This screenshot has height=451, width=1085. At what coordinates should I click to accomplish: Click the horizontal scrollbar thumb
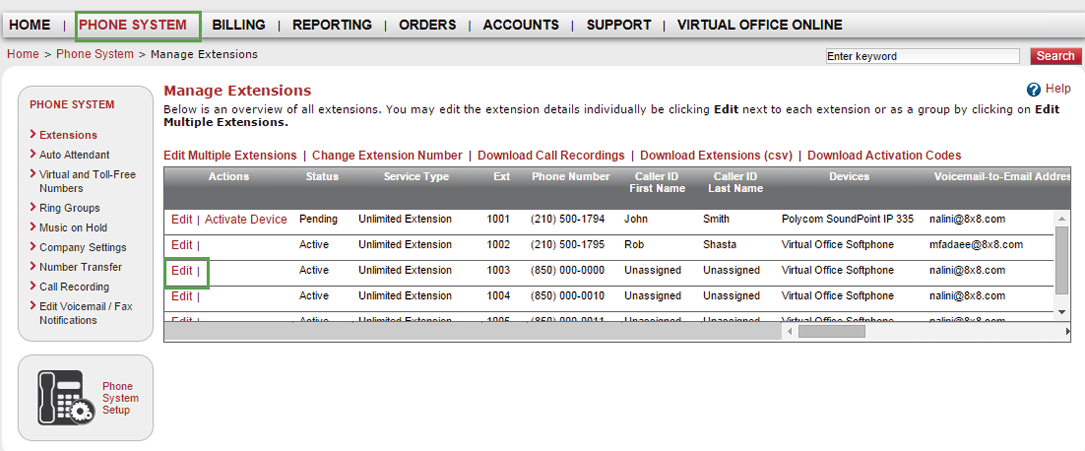[x=832, y=332]
